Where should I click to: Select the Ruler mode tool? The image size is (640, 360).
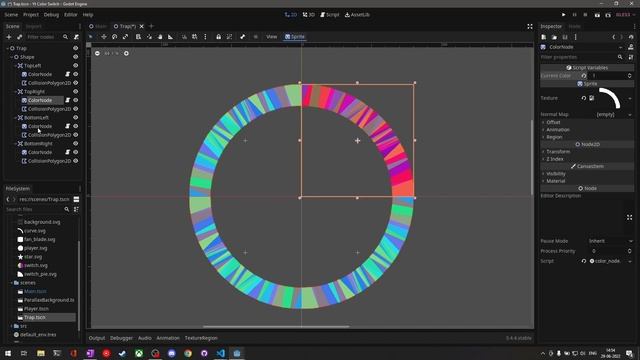(171, 37)
